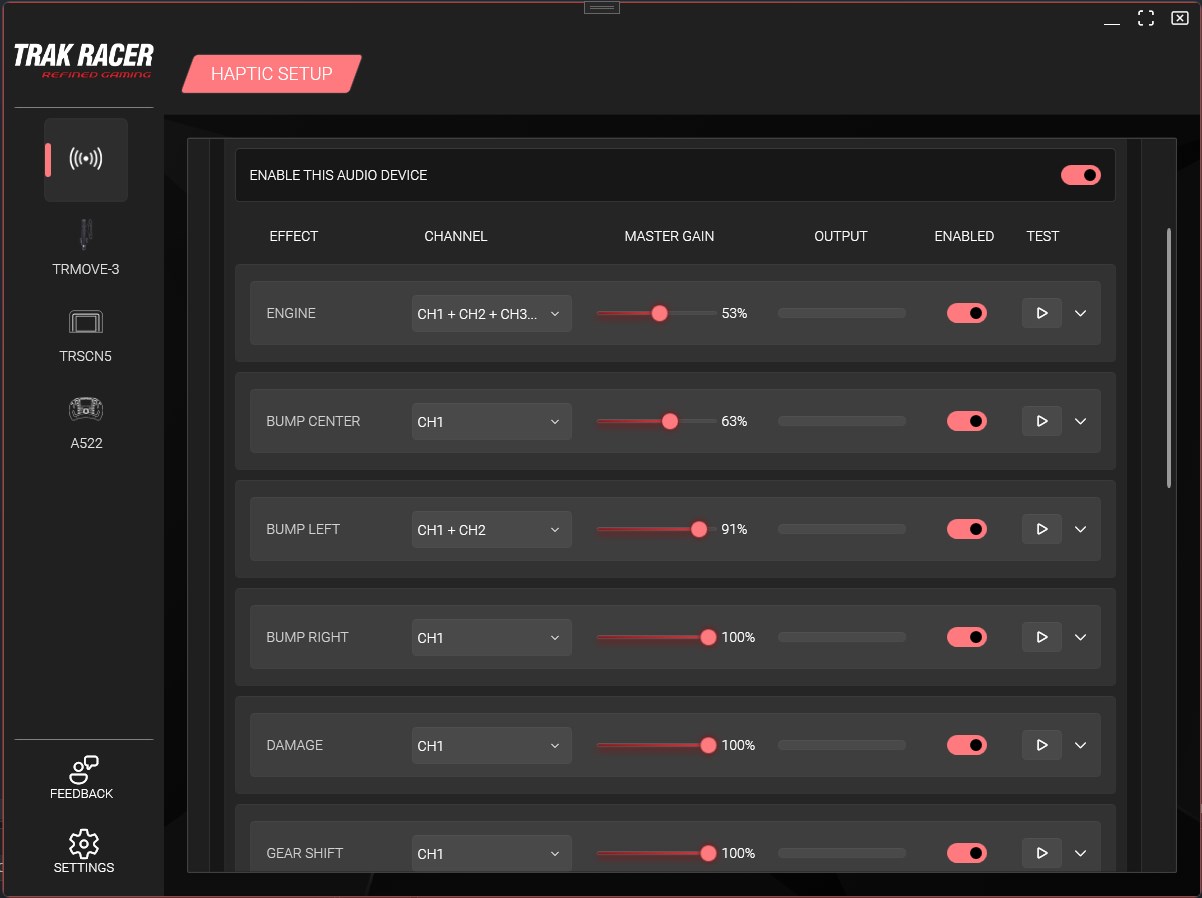The image size is (1202, 898).
Task: Disable the Bump Right effect toggle
Action: click(x=967, y=637)
